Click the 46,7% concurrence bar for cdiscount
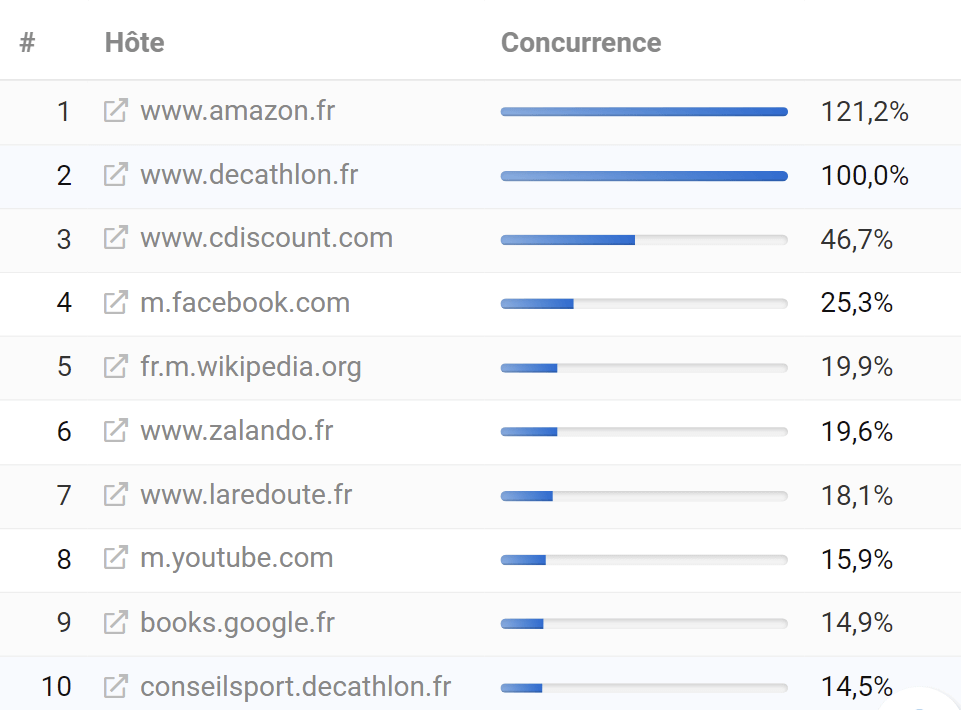The width and height of the screenshot is (961, 710). click(644, 240)
